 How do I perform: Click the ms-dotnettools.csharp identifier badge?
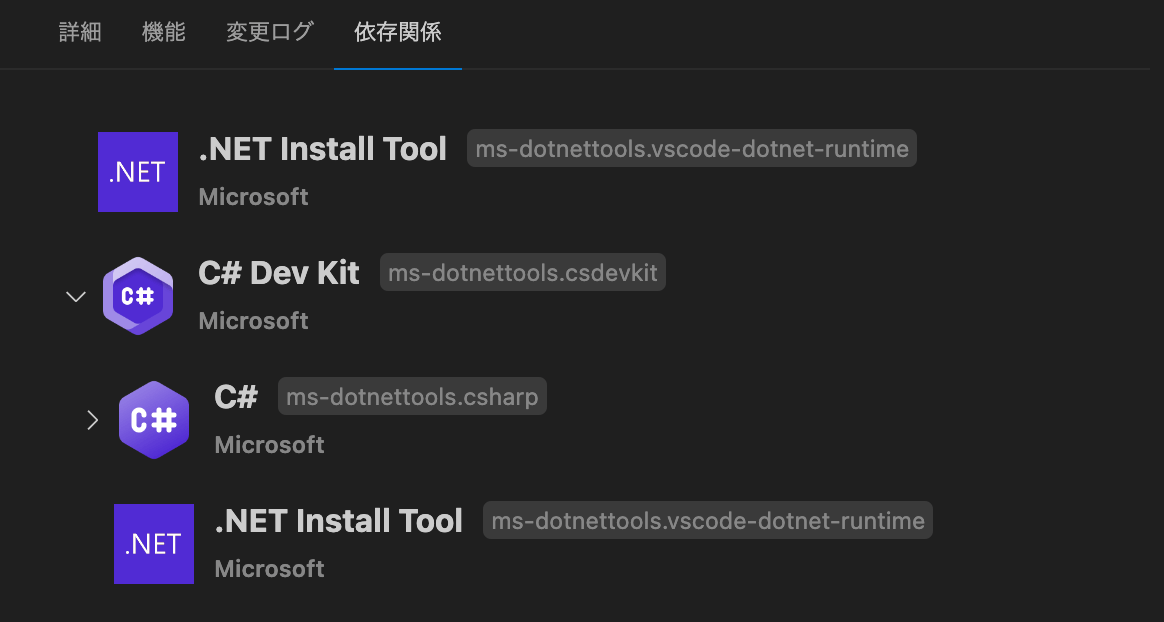(412, 396)
